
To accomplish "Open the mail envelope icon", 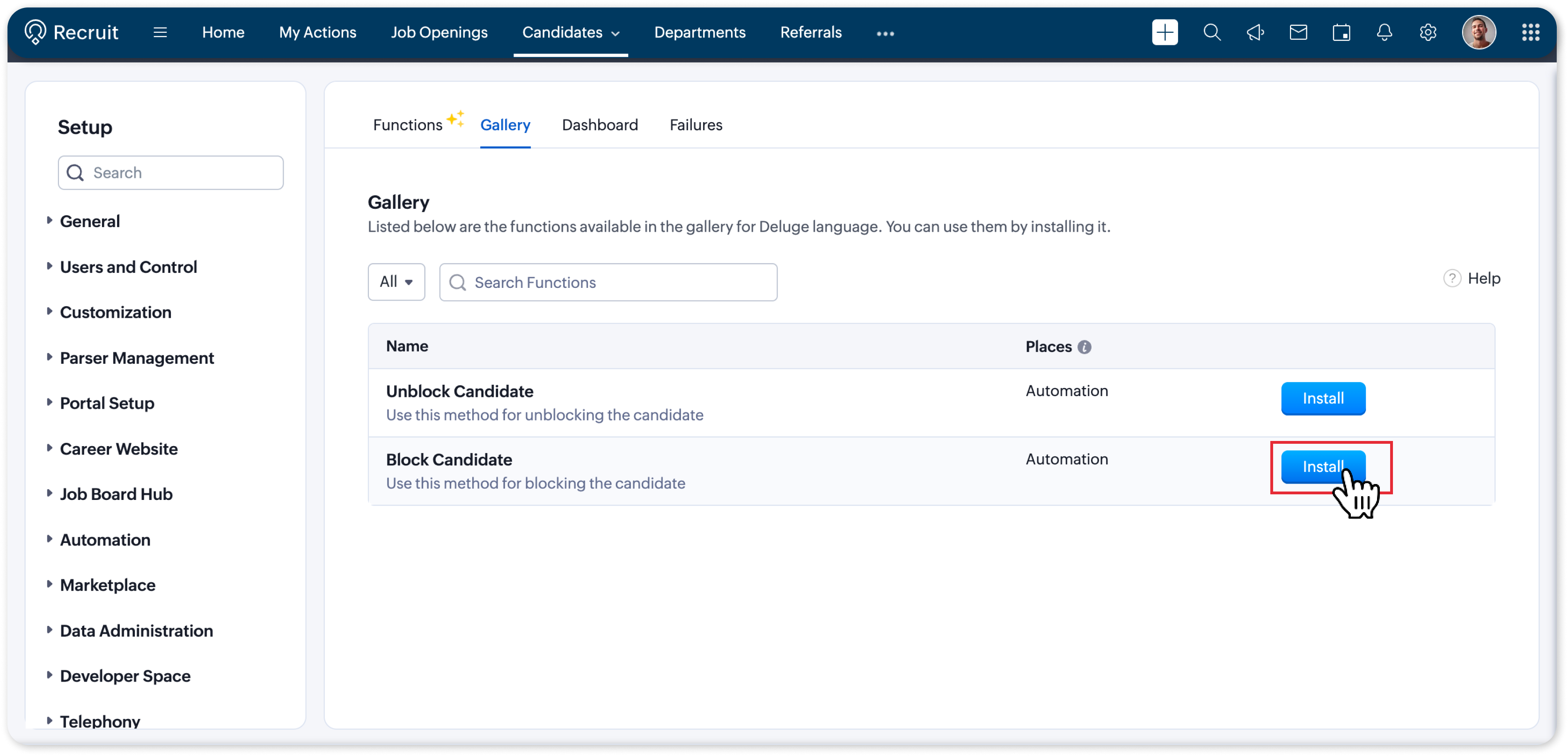I will pos(1298,32).
